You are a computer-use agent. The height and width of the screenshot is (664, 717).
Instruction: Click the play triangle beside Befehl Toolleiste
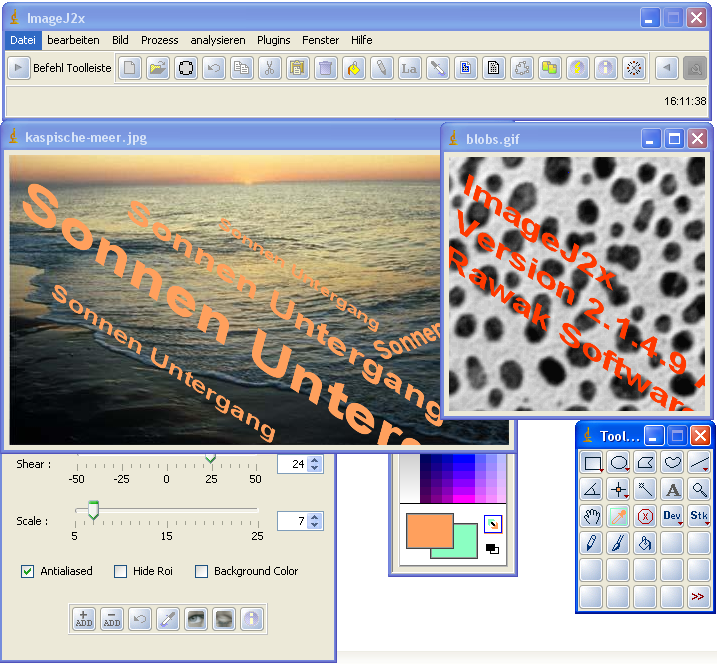(x=18, y=69)
